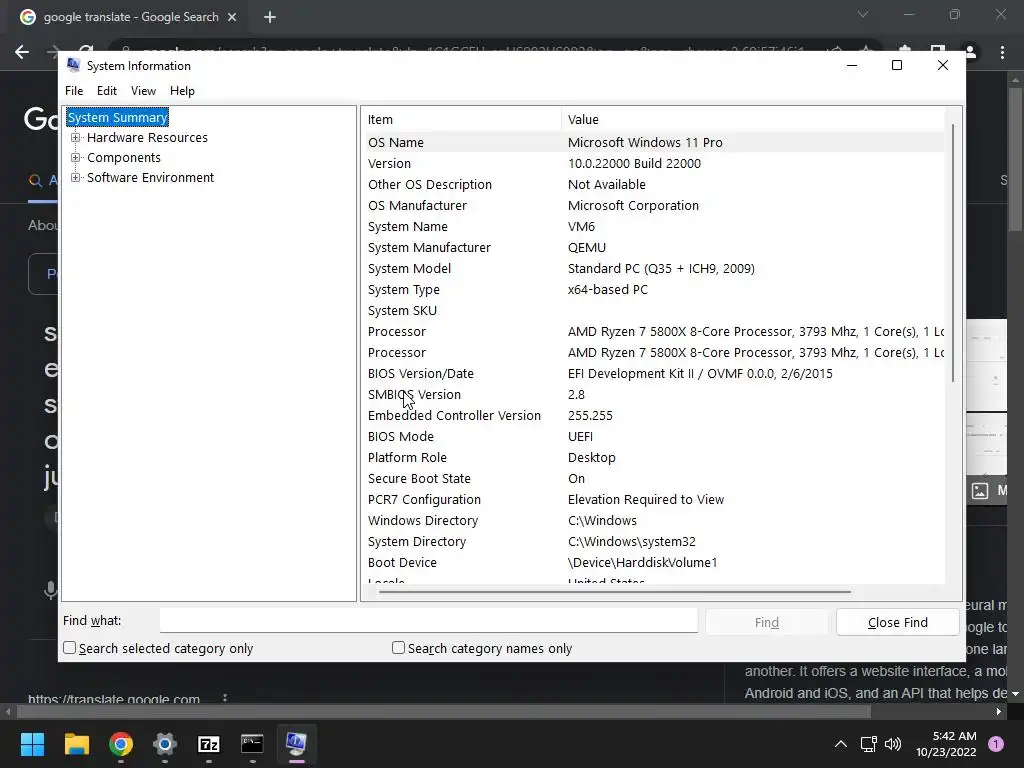Show hidden system tray icons

point(840,744)
